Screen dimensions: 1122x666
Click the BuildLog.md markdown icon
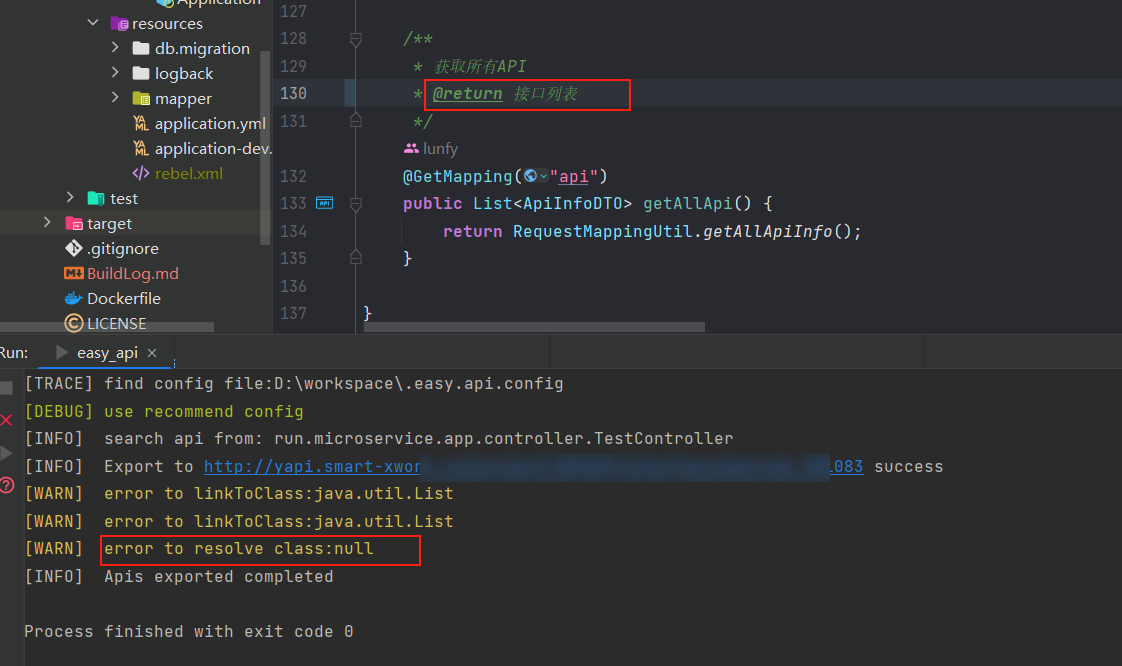pos(74,273)
